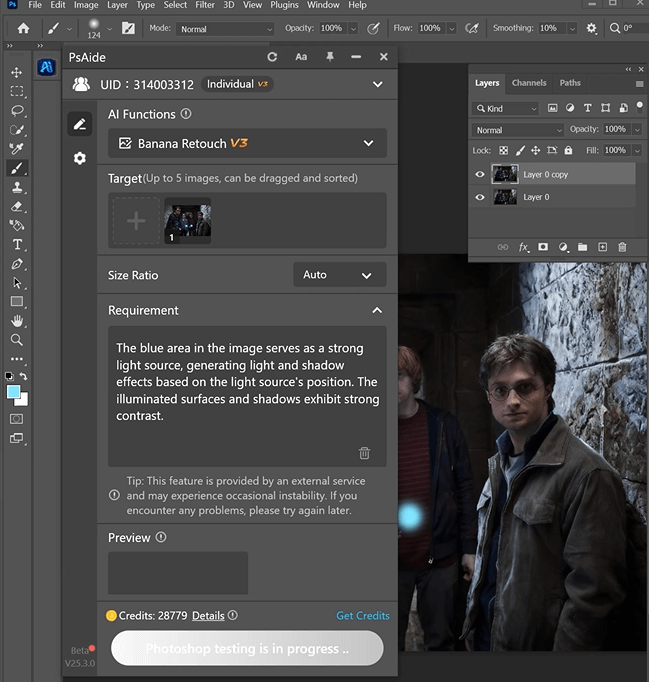Reset default foreground and background colors
649x682 pixels.
[x=9, y=376]
